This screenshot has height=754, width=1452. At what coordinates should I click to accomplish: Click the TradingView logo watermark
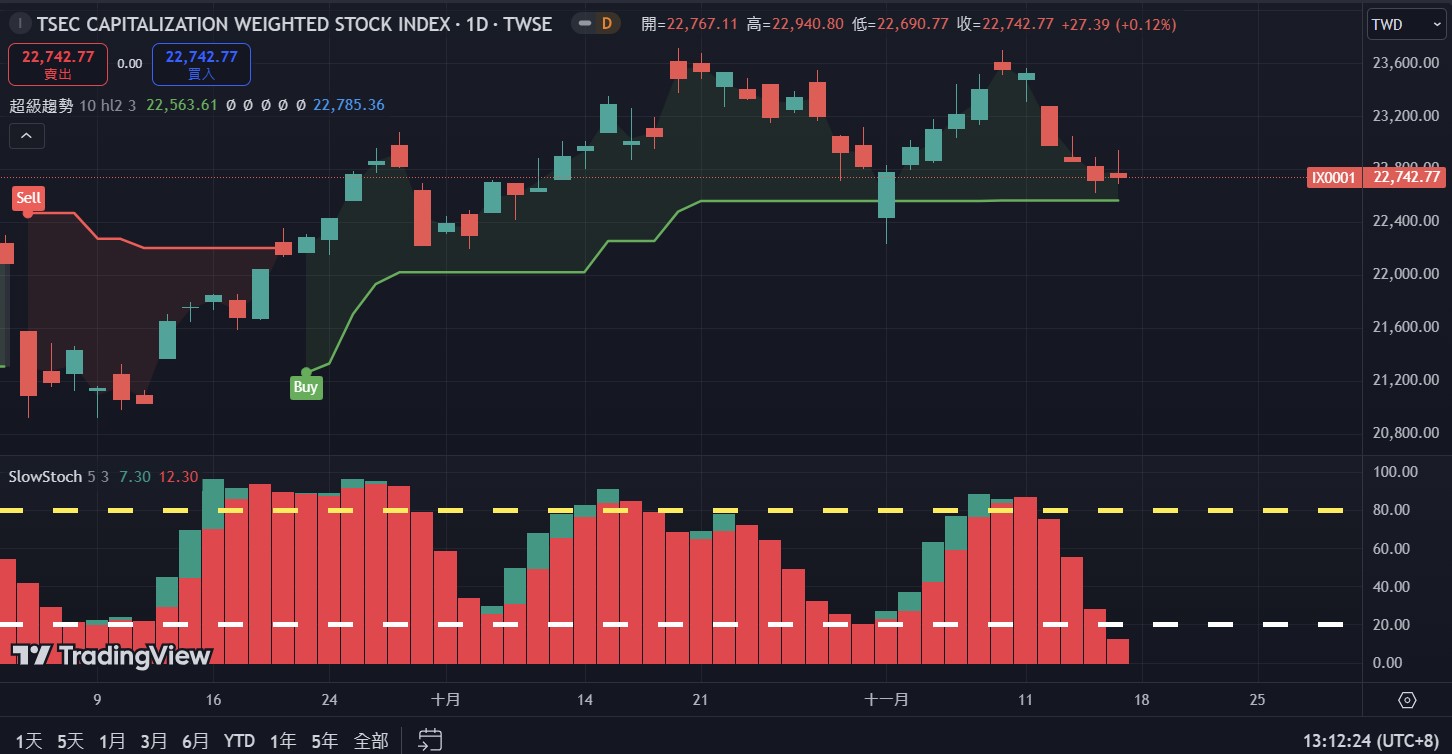112,656
